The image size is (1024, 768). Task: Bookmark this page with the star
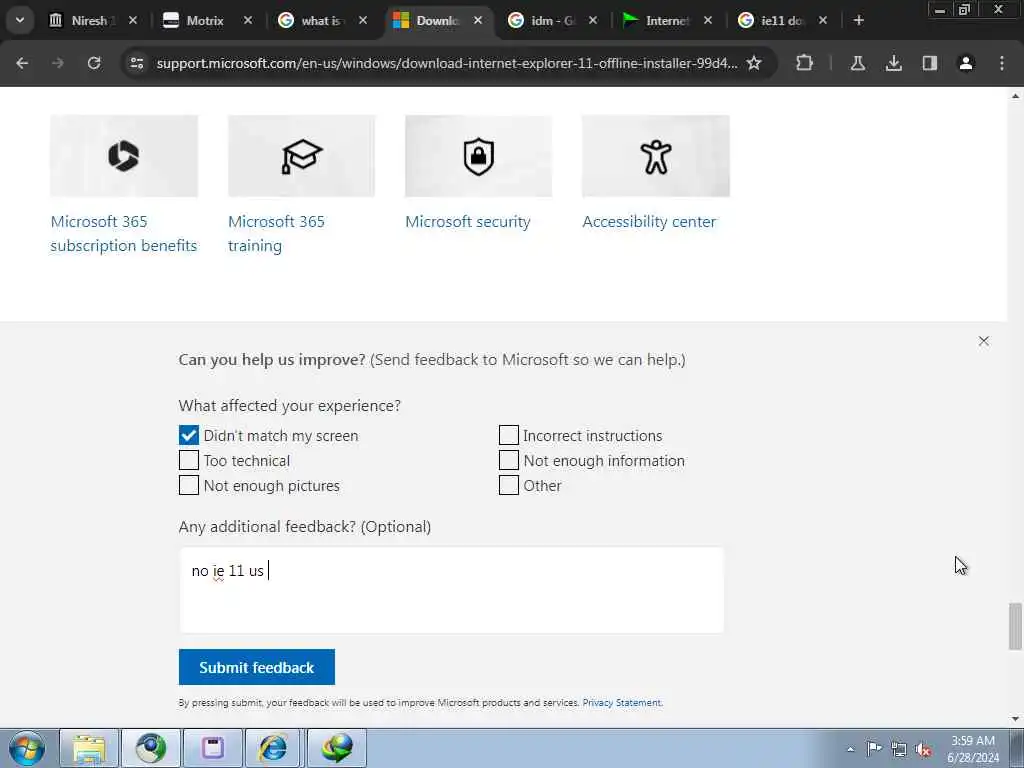[754, 63]
